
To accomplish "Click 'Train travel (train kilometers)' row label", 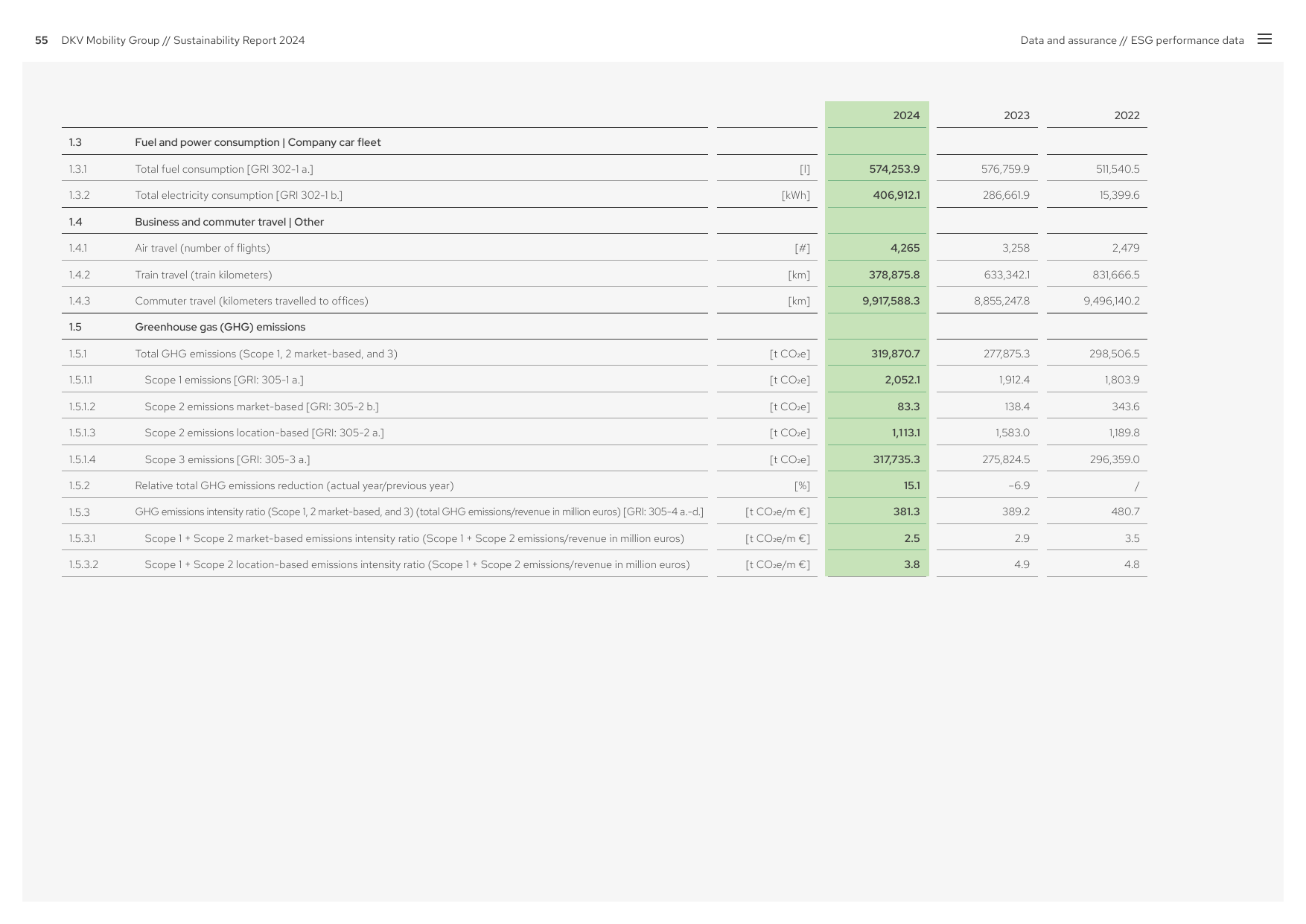I will click(x=203, y=275).
